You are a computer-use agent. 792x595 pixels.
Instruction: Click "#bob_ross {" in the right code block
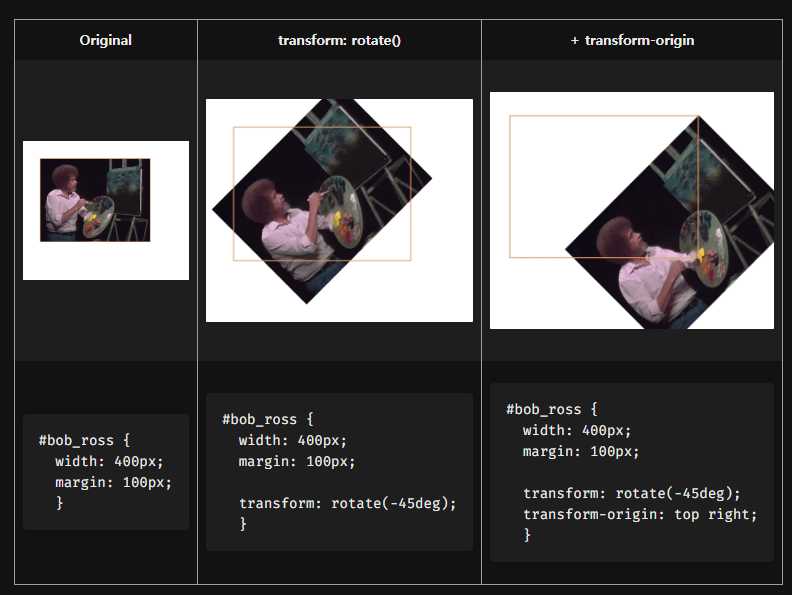pyautogui.click(x=552, y=409)
